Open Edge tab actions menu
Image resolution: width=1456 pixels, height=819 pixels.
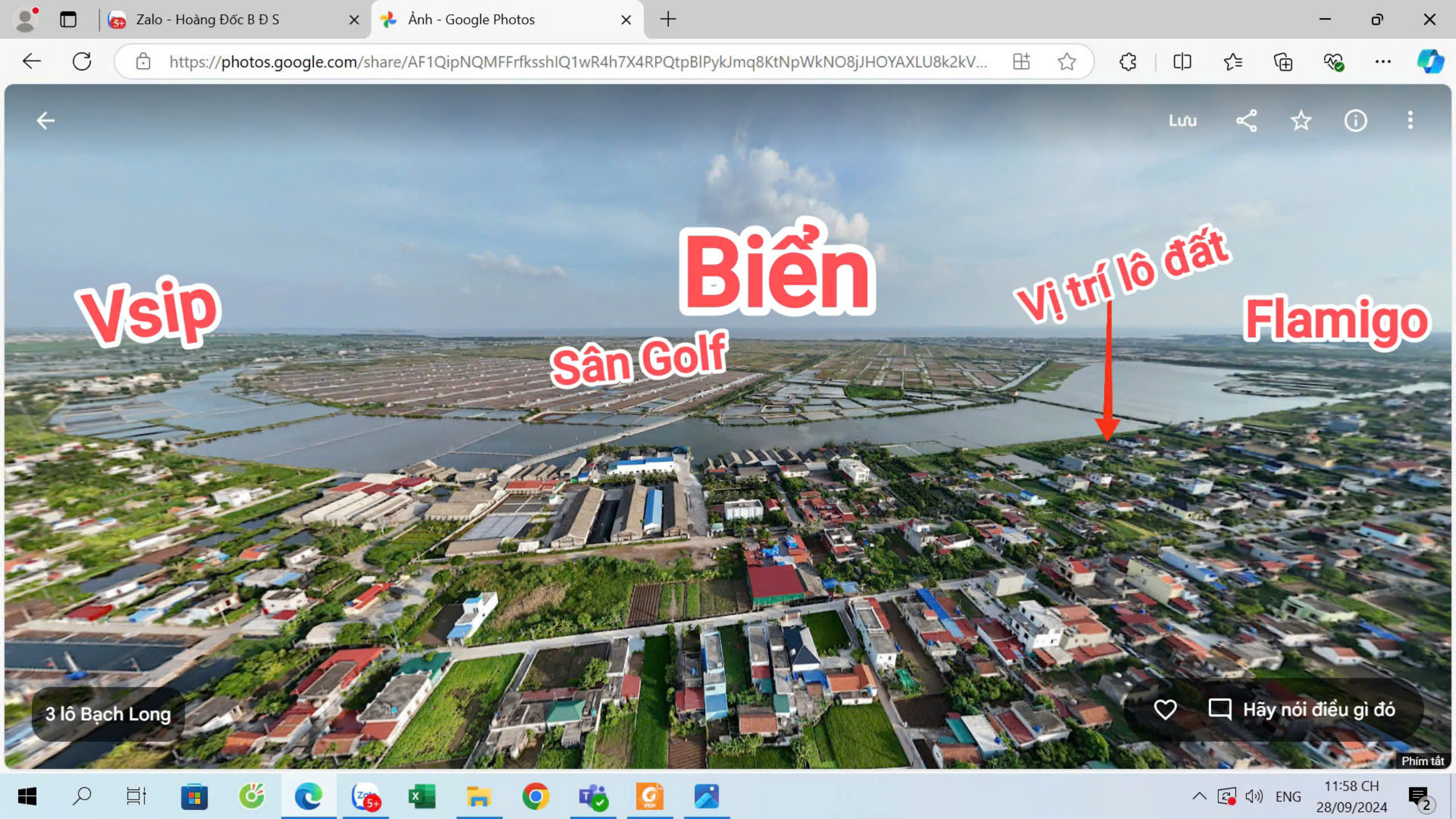tap(68, 19)
